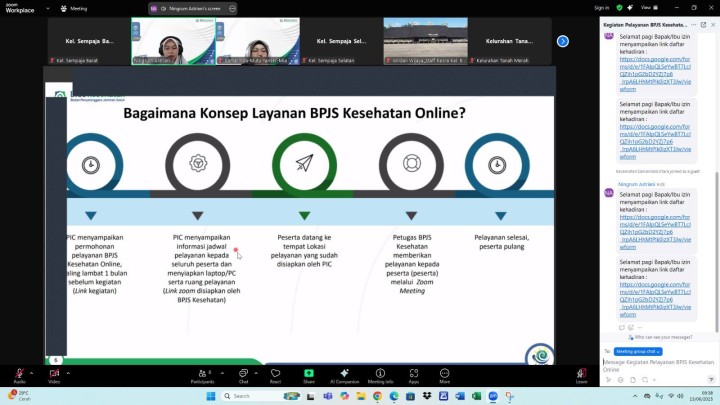This screenshot has width=720, height=405.
Task: Open the second Google Forms link in chat
Action: (655, 141)
